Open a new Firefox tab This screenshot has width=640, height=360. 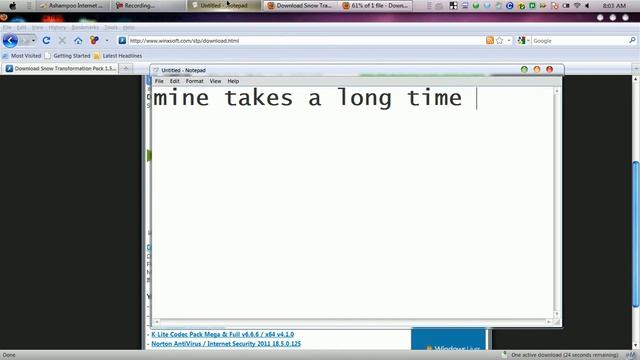point(126,69)
